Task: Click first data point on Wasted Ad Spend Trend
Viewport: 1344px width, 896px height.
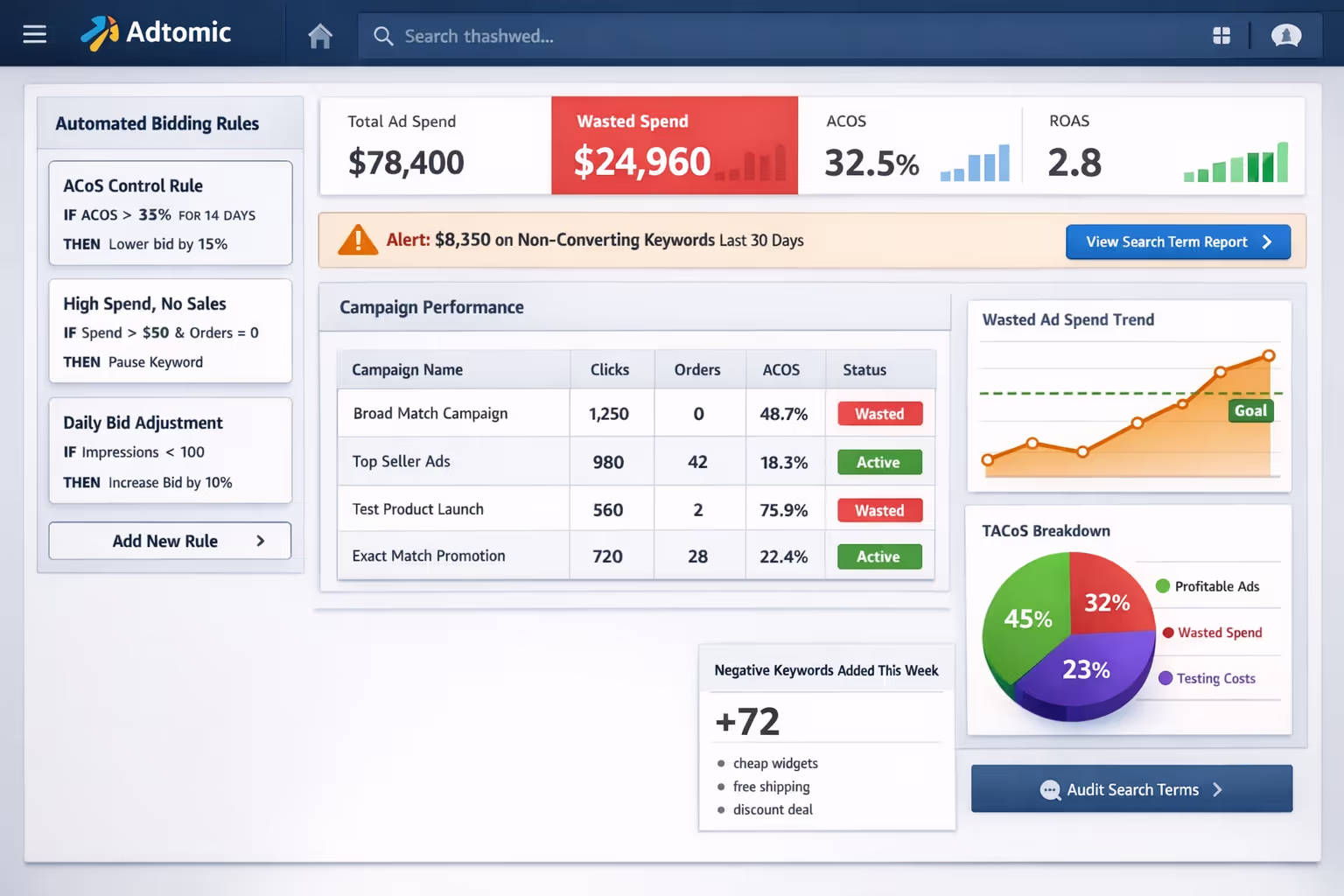Action: pos(988,459)
